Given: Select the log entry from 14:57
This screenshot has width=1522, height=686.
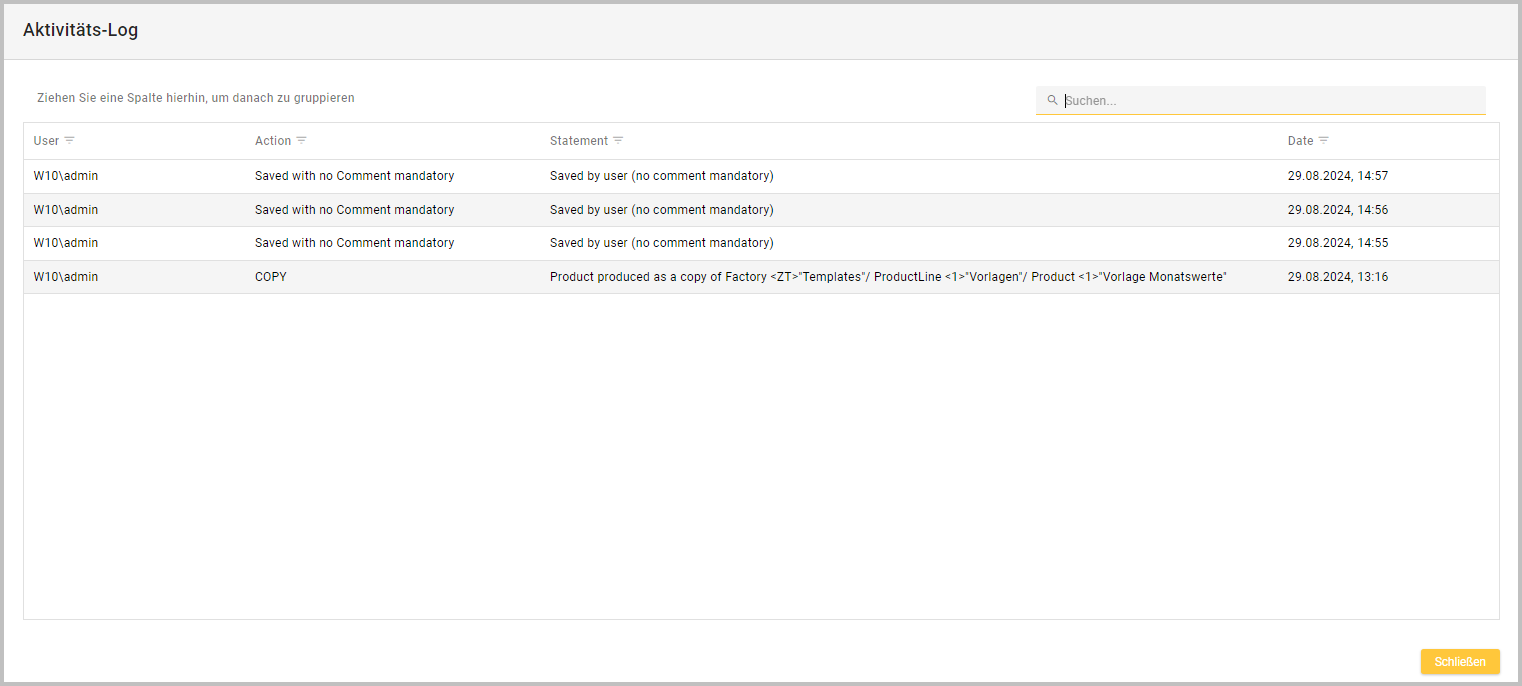Looking at the screenshot, I should [x=760, y=176].
